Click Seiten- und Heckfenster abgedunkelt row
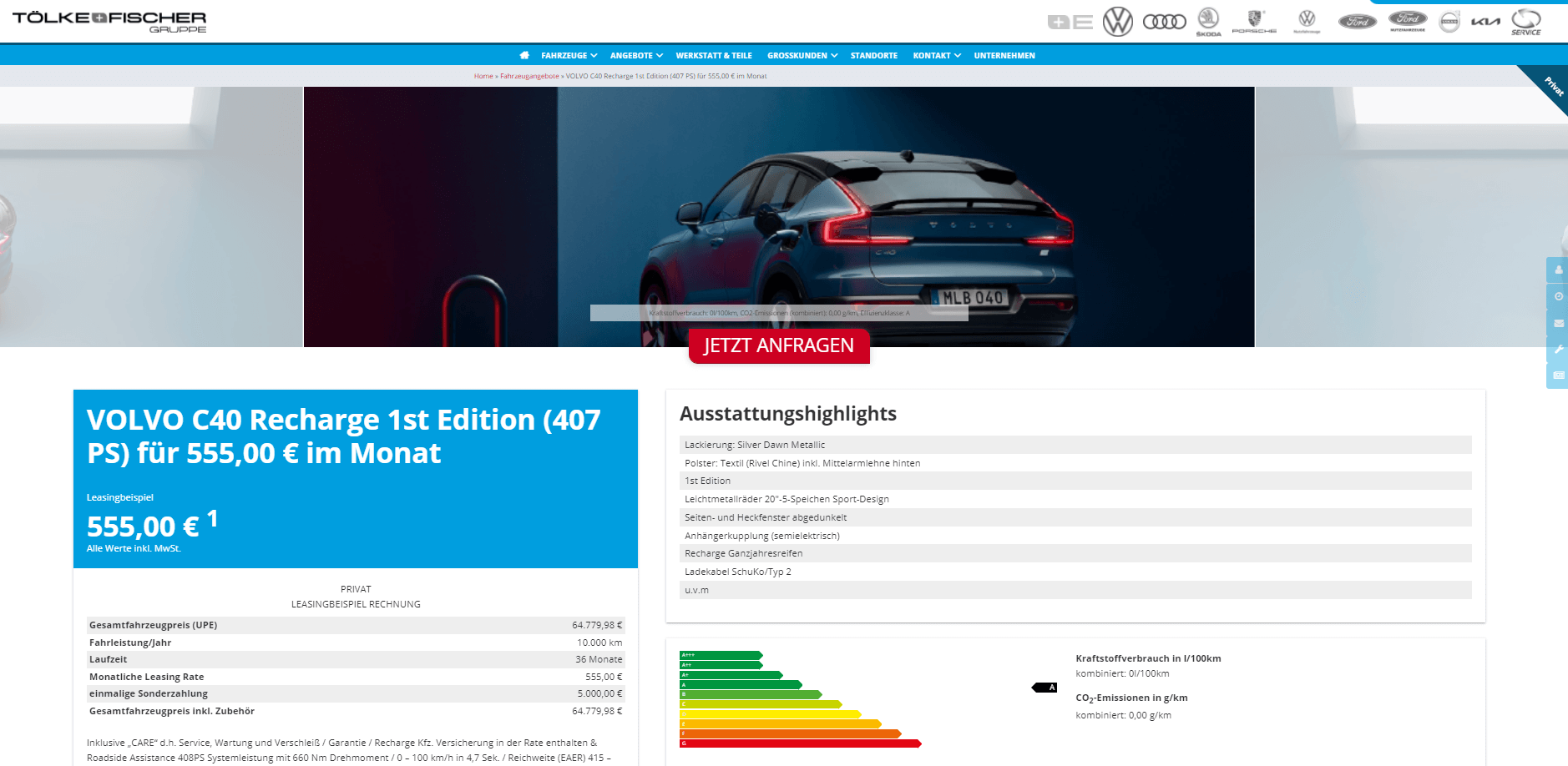 click(x=1075, y=517)
